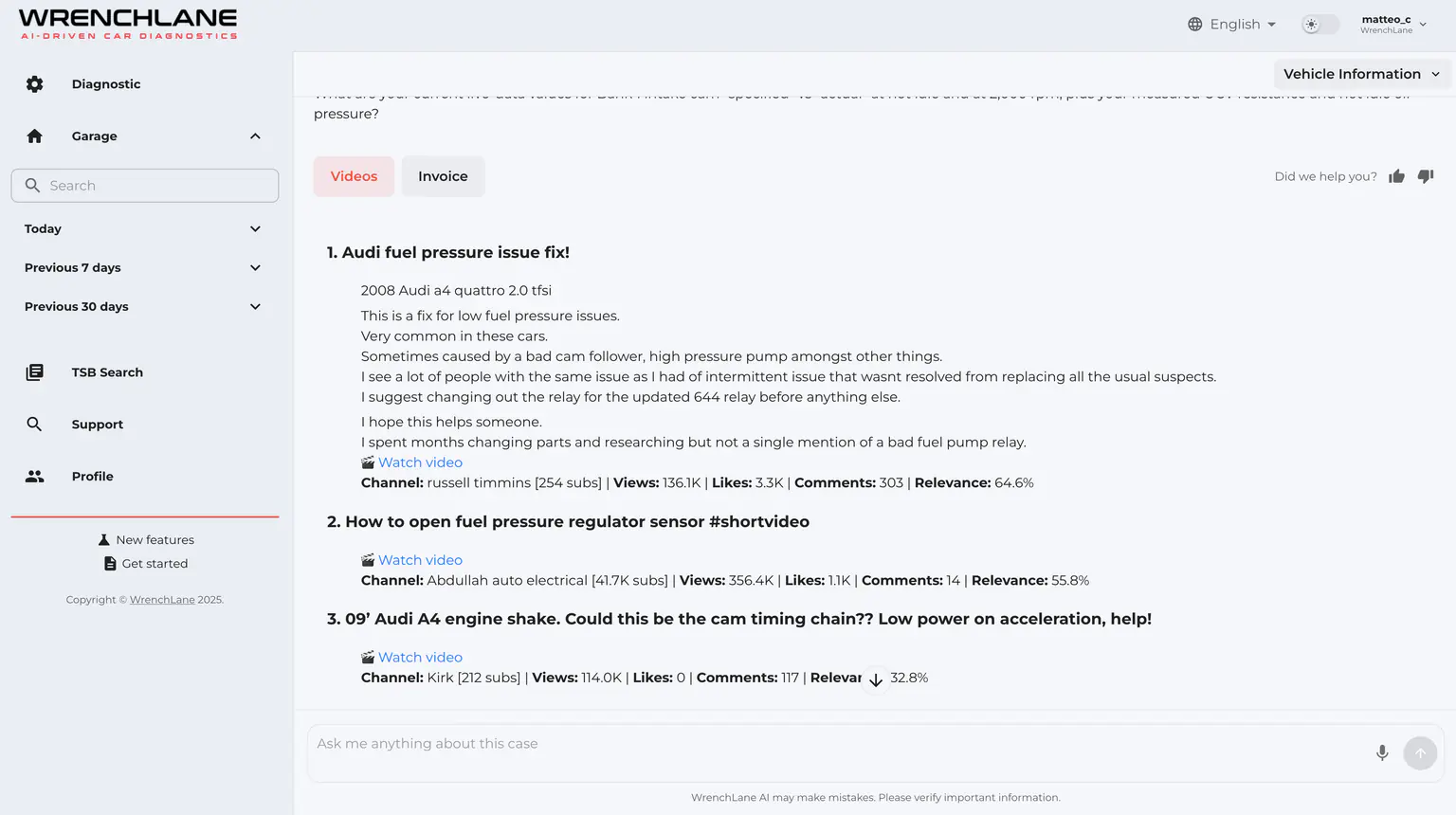The width and height of the screenshot is (1456, 815).
Task: Click the microphone voice input icon
Action: click(x=1382, y=752)
